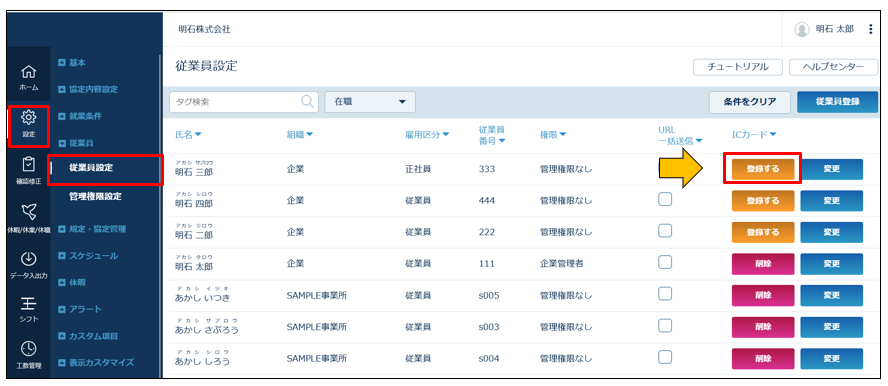This screenshot has height=386, width=888.
Task: Click the user avatar icon for 明石 太郎
Action: click(x=801, y=29)
